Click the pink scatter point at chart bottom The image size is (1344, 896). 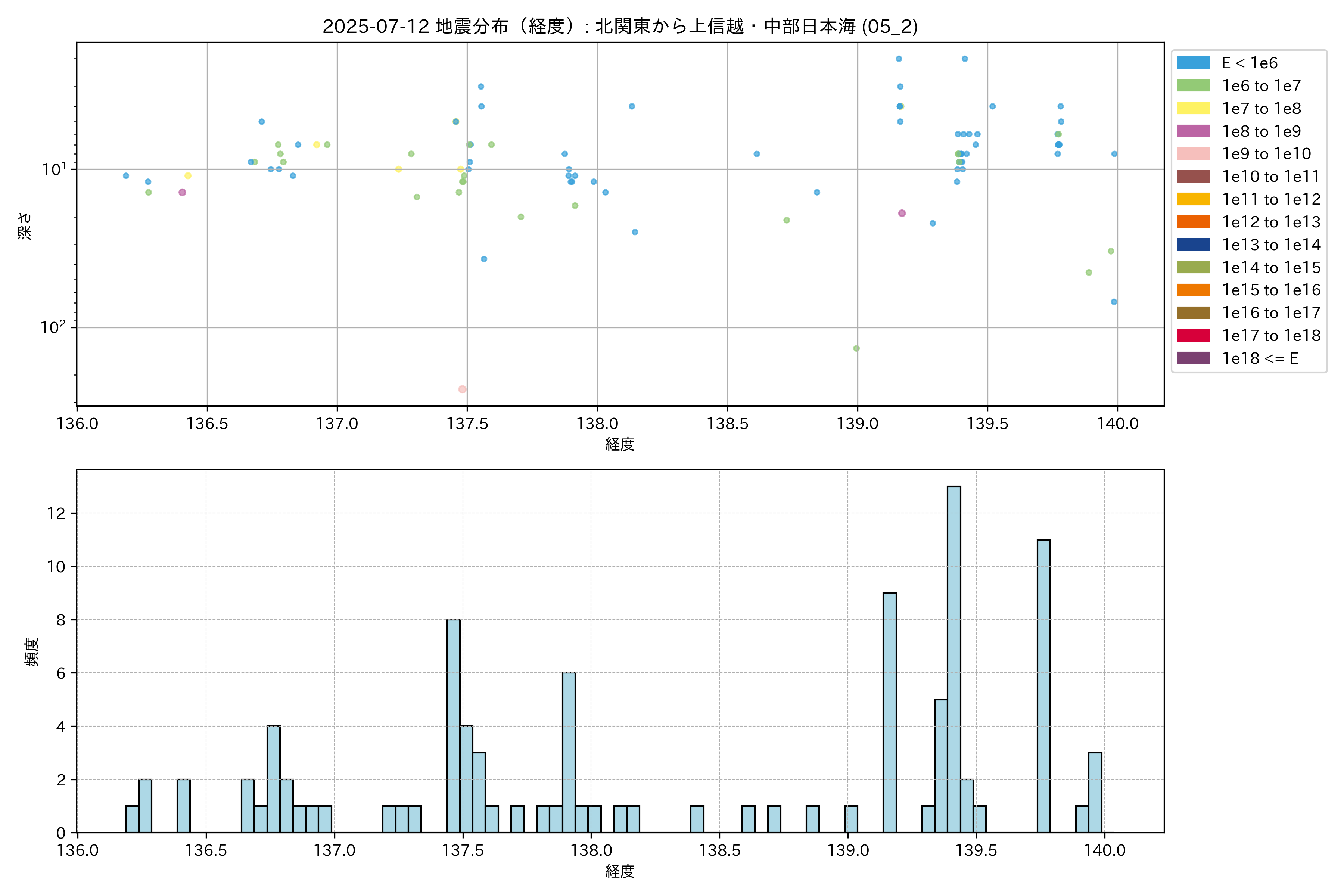pyautogui.click(x=462, y=389)
